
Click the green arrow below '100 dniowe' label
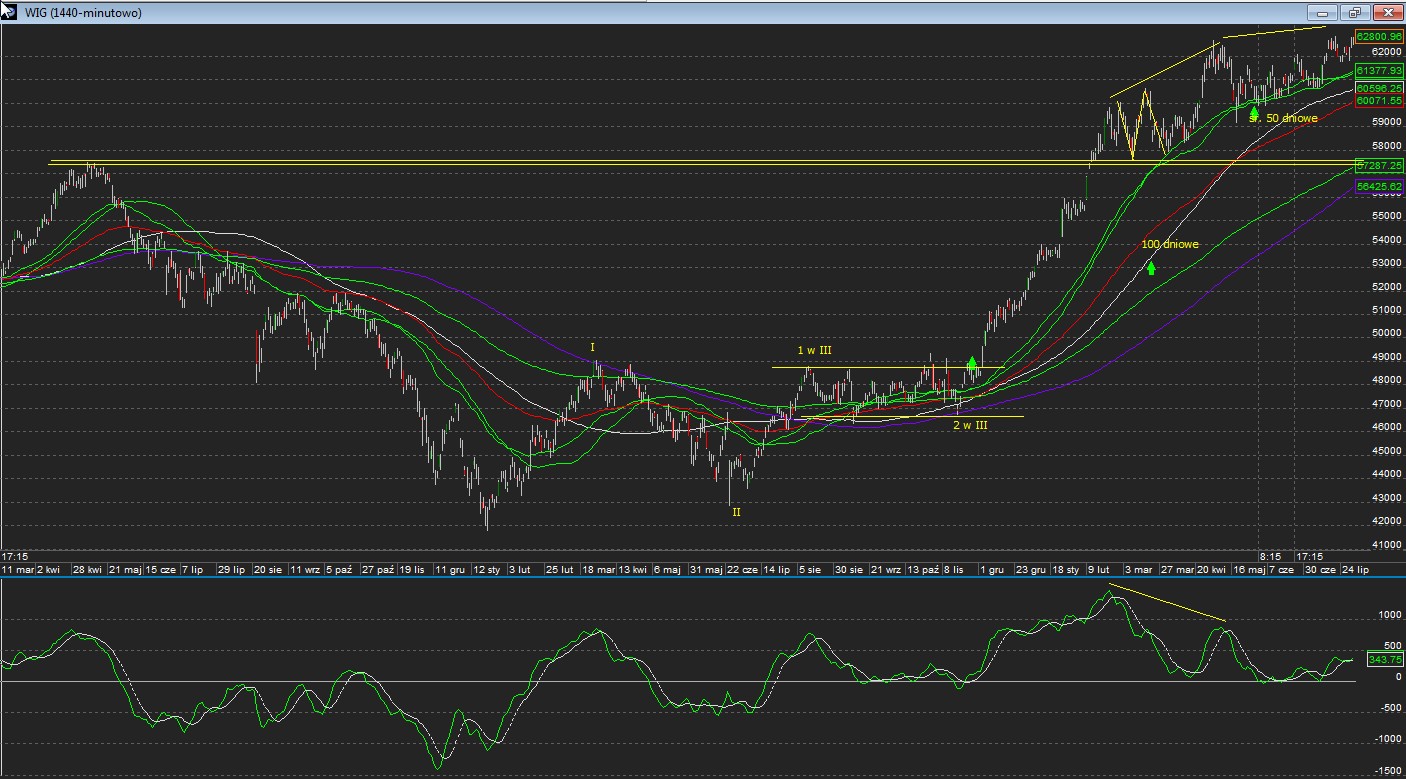[x=1151, y=267]
